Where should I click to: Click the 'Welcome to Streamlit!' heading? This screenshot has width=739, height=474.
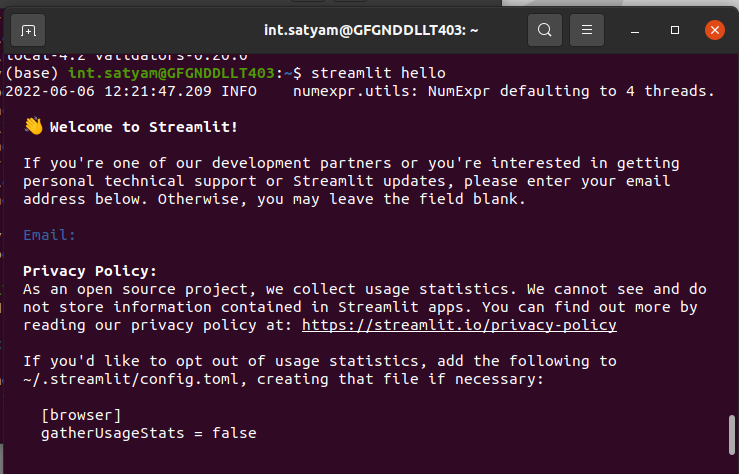pyautogui.click(x=144, y=127)
